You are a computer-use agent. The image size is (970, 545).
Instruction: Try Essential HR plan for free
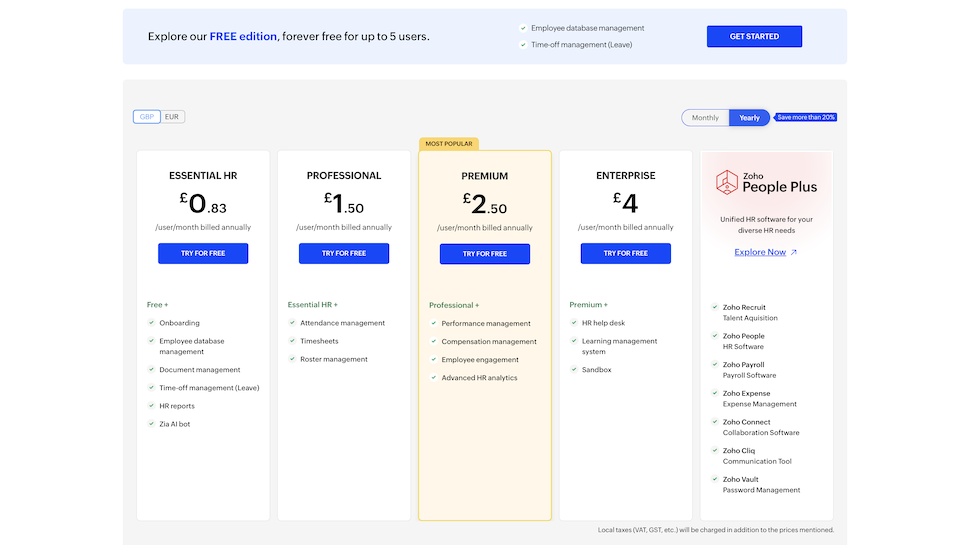203,254
